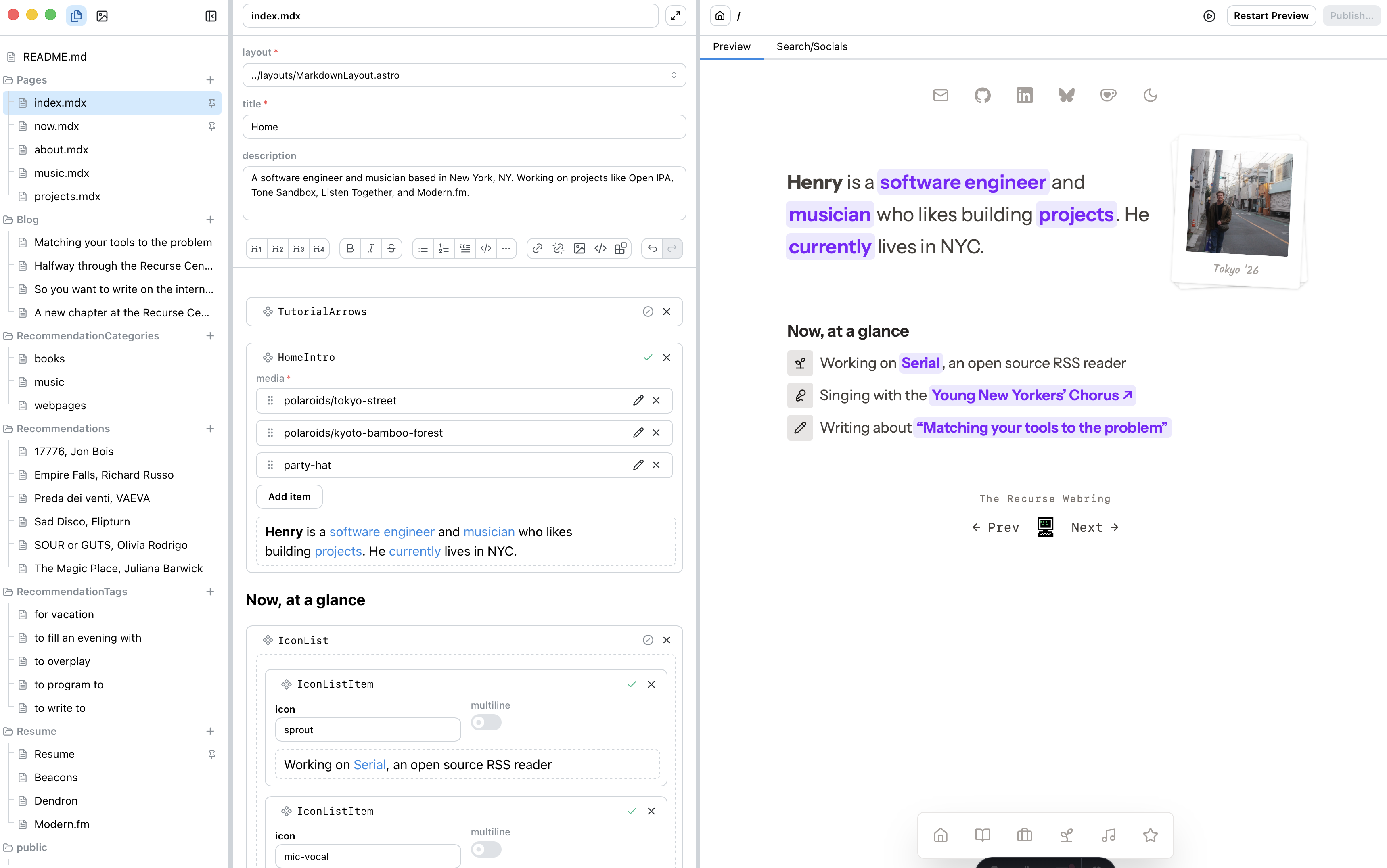This screenshot has height=868, width=1387.
Task: Toggle multiline for the mic-vocal IconListItem
Action: click(x=486, y=849)
